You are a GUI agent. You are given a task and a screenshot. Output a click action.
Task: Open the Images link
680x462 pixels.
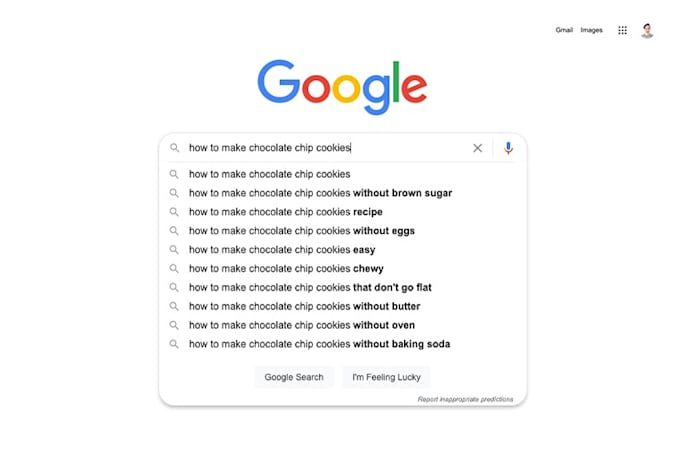[x=592, y=30]
